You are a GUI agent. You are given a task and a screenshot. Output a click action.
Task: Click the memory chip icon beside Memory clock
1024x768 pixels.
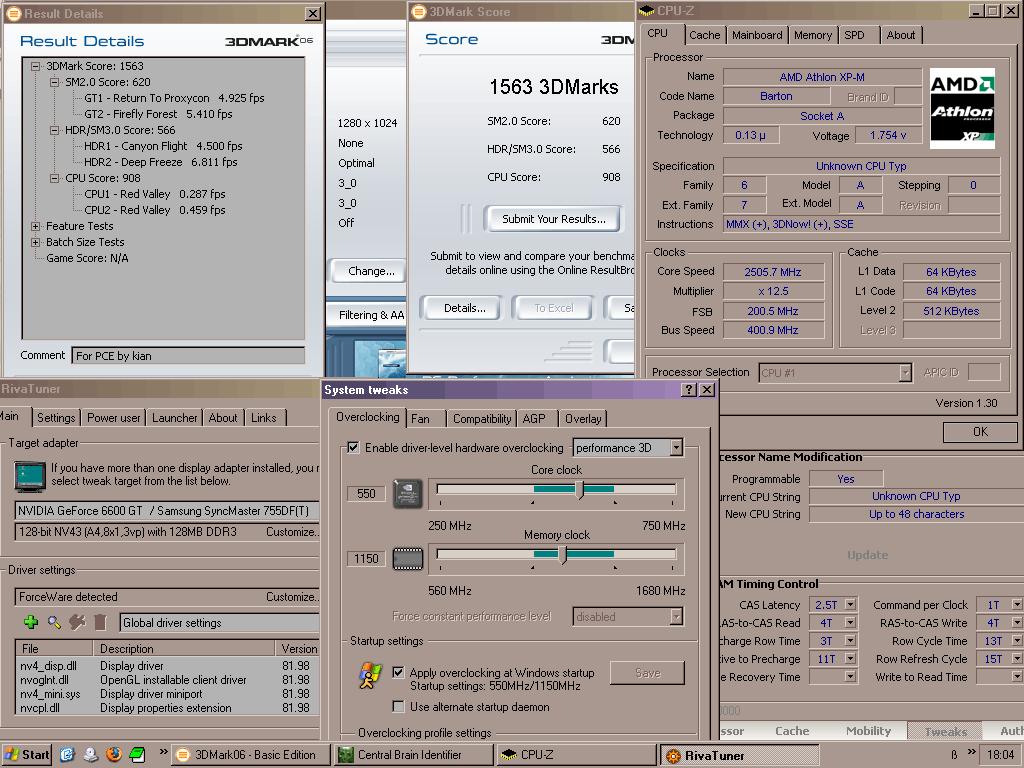coord(408,558)
